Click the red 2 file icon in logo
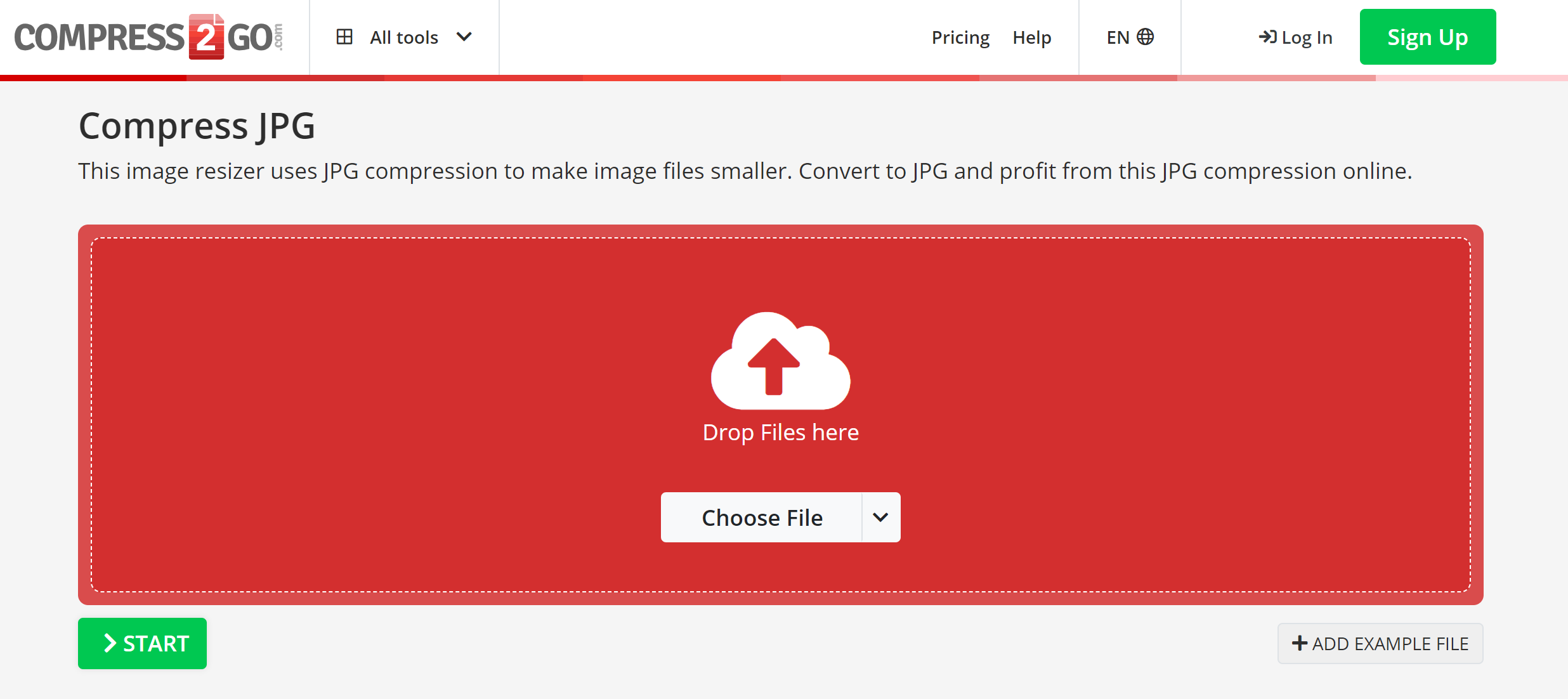 206,37
